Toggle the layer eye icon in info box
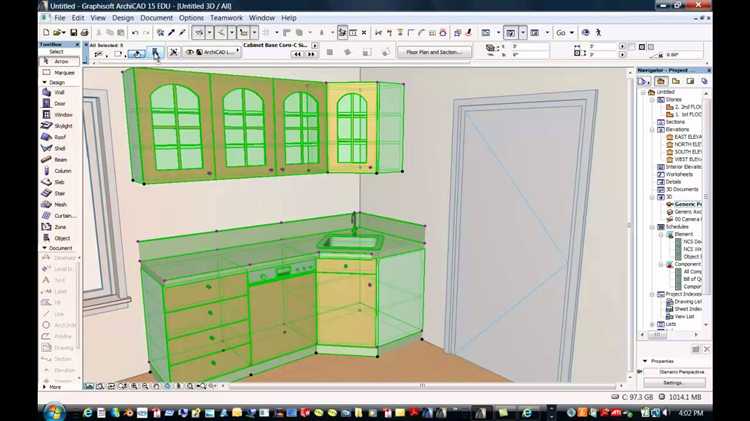 point(190,52)
